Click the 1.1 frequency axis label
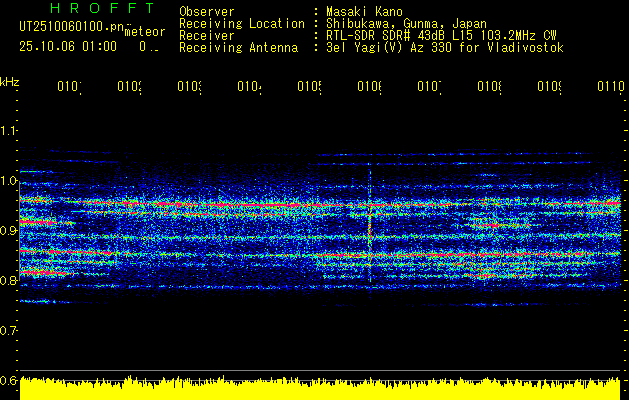Screen dimensions: 629x400 point(9,131)
